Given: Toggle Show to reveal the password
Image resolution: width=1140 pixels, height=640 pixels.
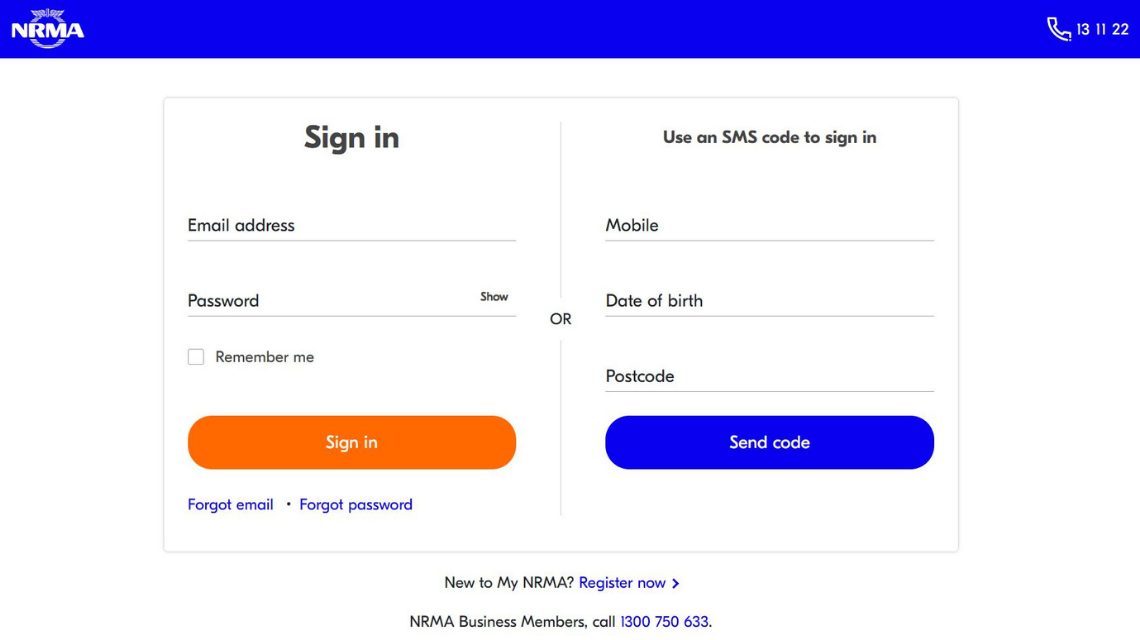Looking at the screenshot, I should [494, 297].
